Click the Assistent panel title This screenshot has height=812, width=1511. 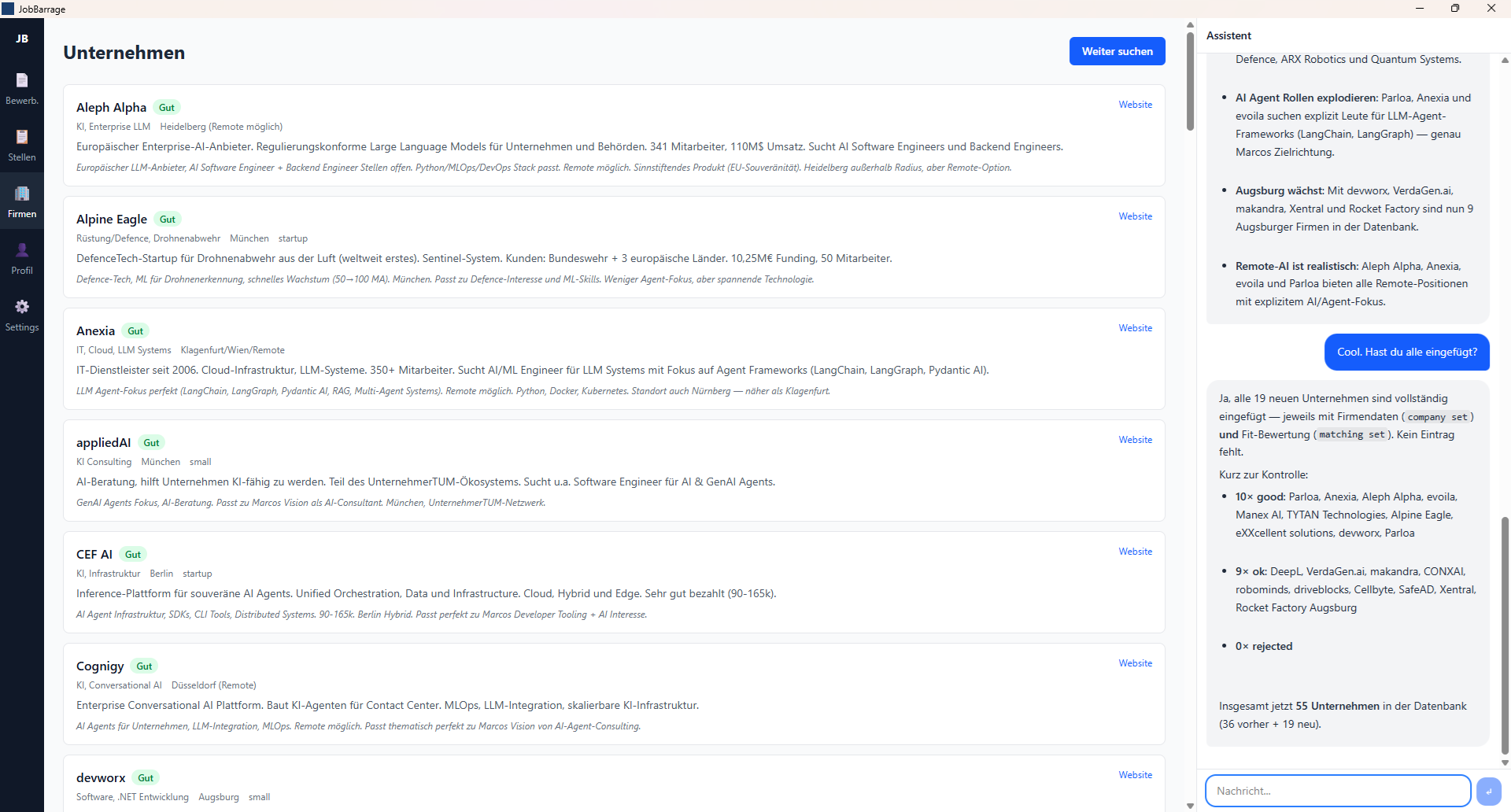[x=1228, y=35]
